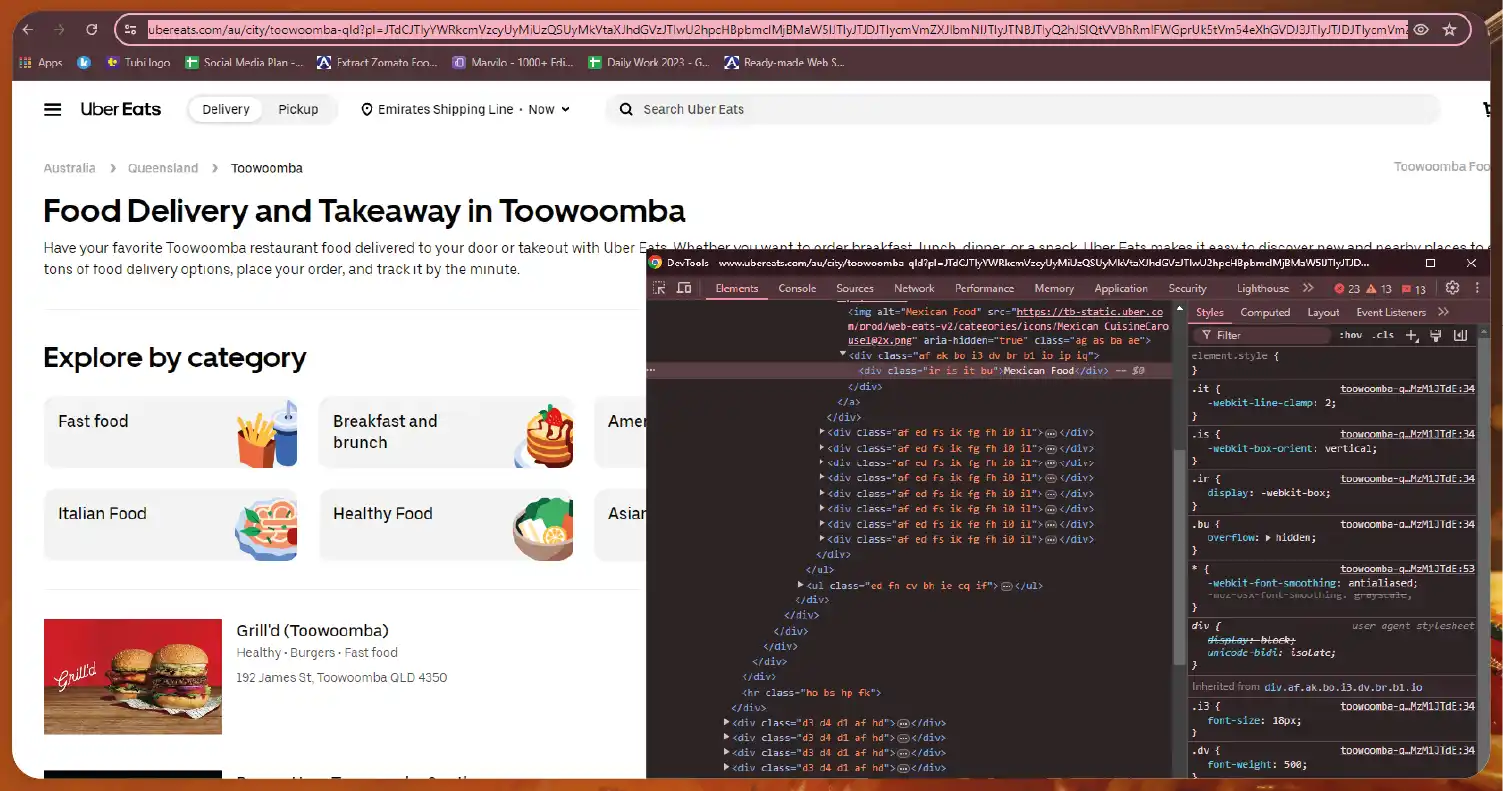Switch to the DevTools Sources tab

[855, 288]
